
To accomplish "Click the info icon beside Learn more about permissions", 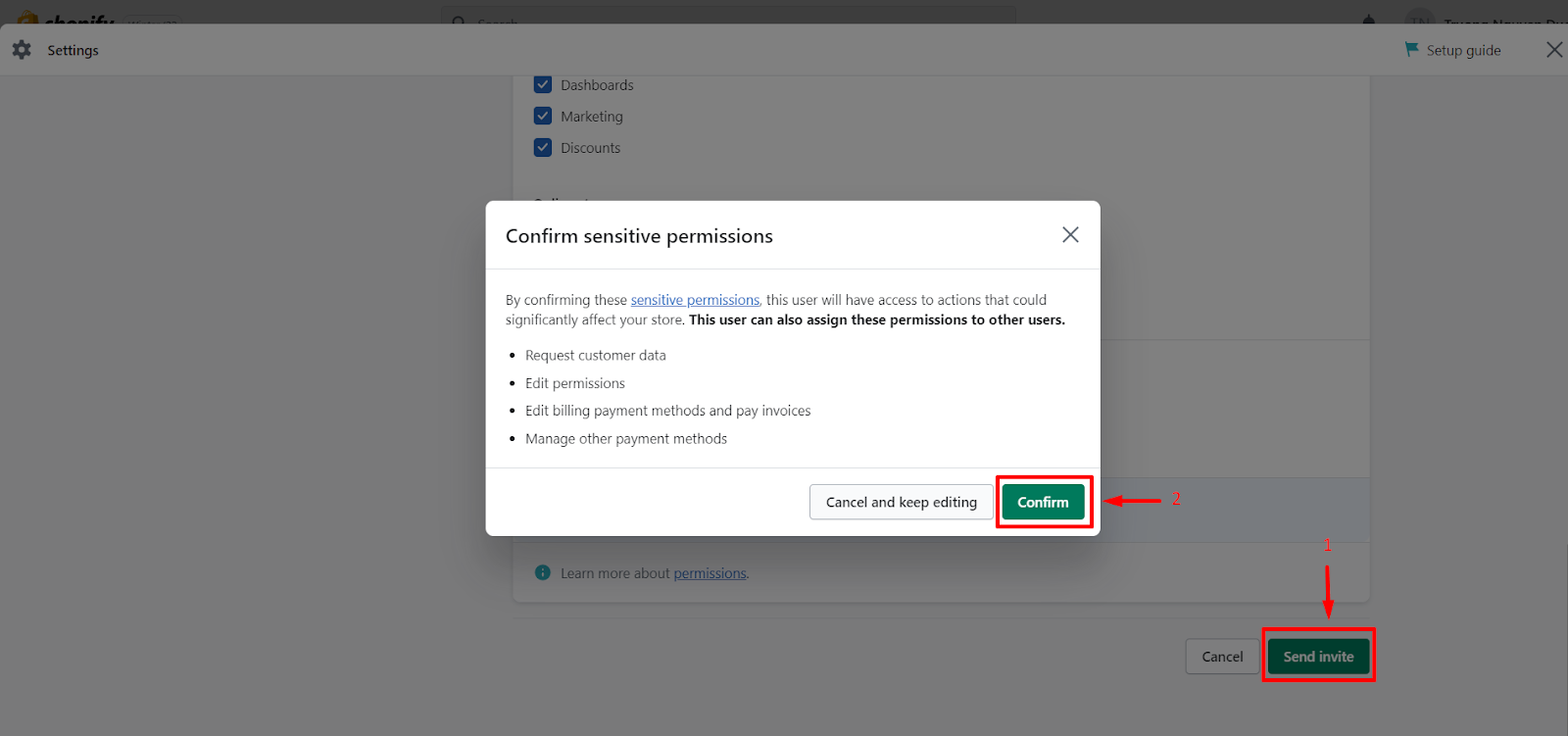I will click(542, 572).
